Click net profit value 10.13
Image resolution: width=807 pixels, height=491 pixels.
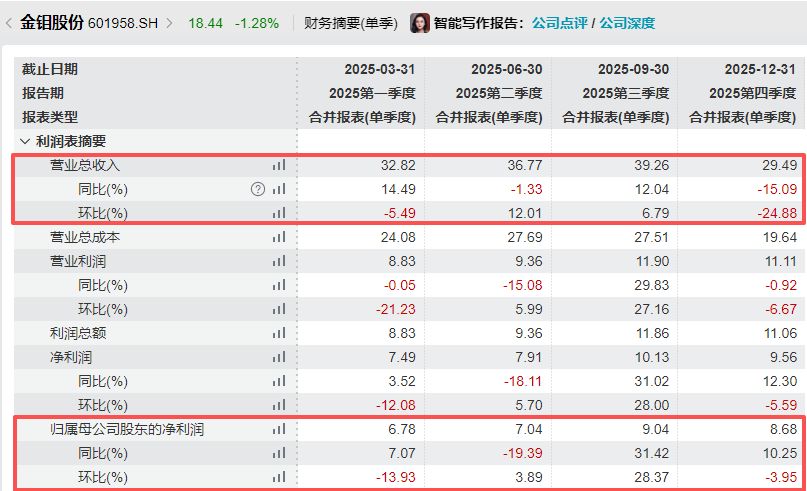pyautogui.click(x=653, y=357)
